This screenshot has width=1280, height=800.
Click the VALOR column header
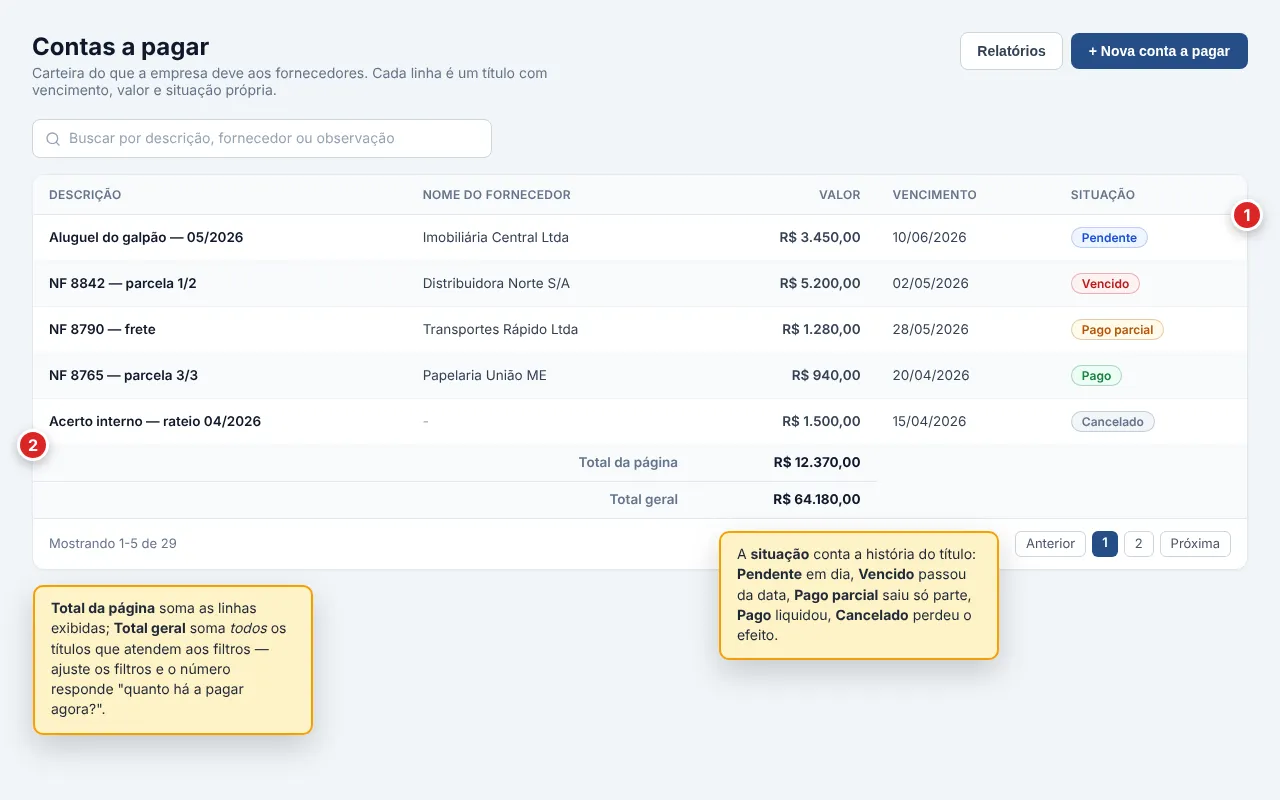[x=840, y=195]
